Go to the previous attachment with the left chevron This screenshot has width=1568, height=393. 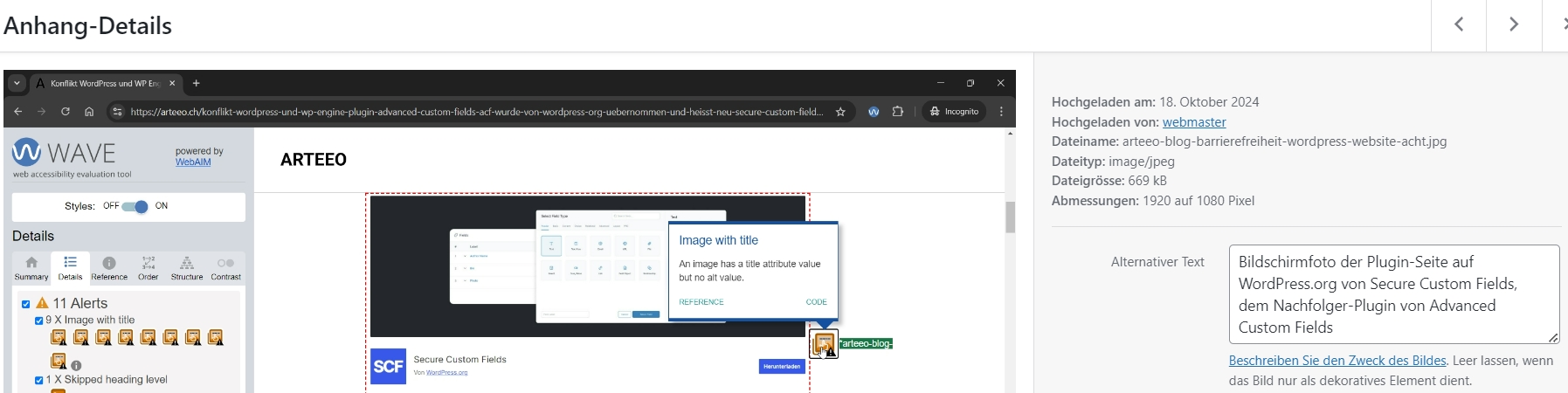[x=1459, y=25]
